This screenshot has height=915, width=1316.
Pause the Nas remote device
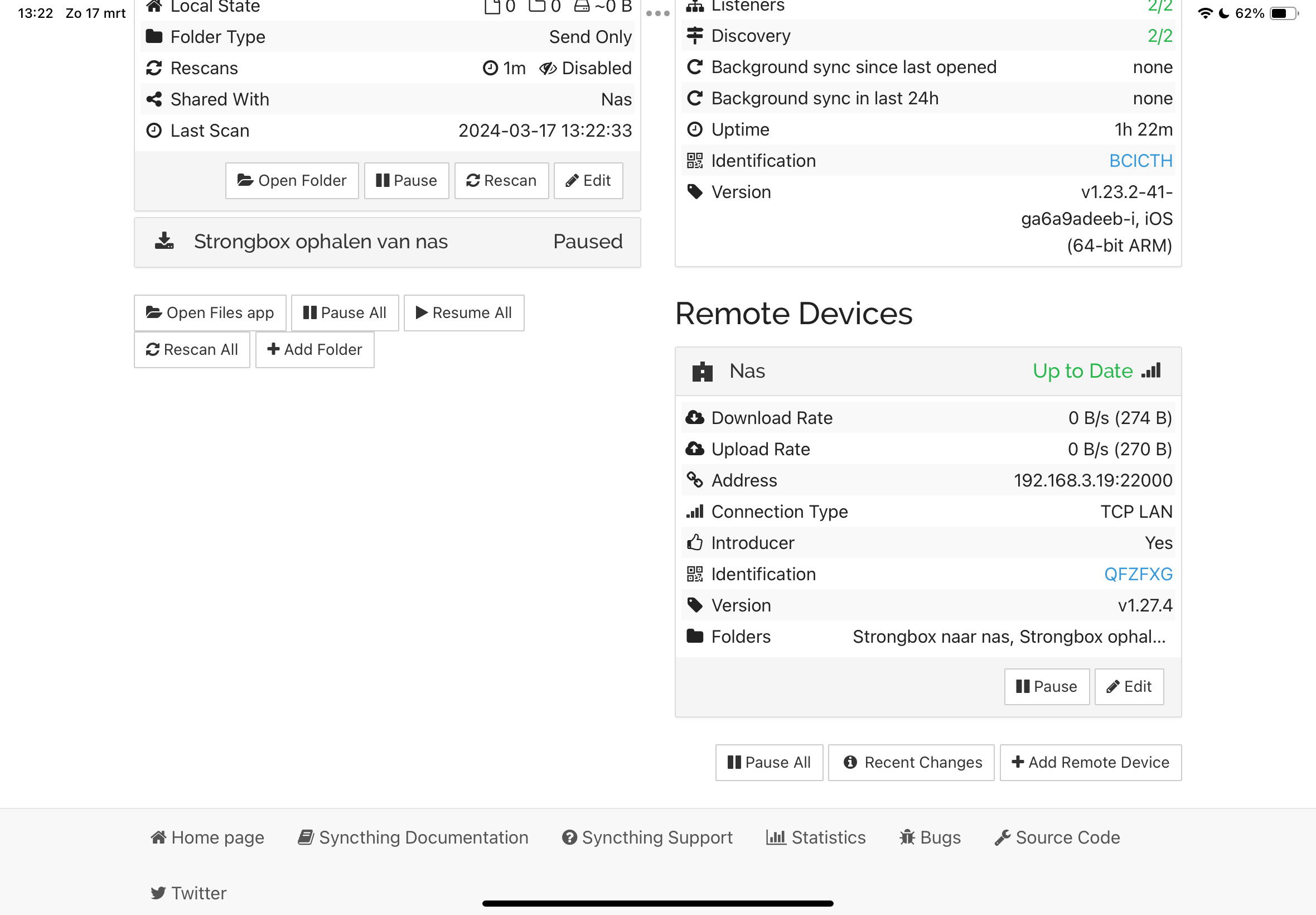coord(1046,687)
